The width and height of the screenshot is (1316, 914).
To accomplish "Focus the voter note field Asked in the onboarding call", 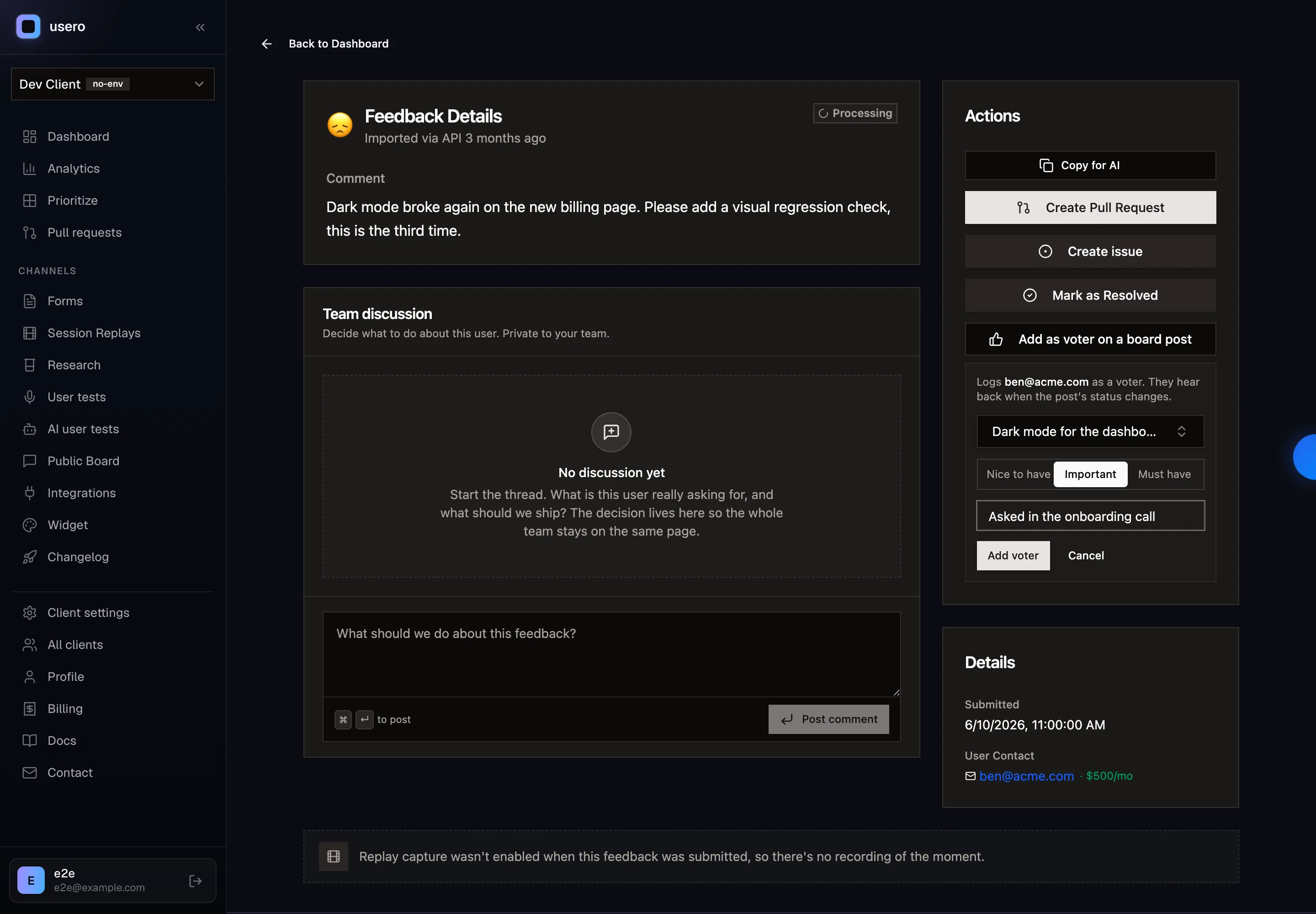I will (x=1090, y=516).
